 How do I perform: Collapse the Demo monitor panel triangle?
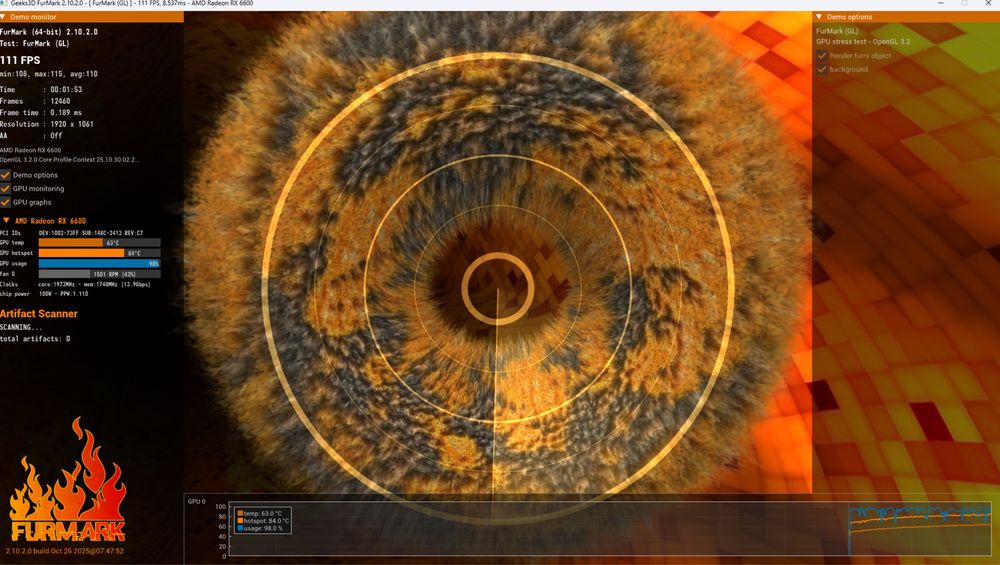pyautogui.click(x=3, y=17)
